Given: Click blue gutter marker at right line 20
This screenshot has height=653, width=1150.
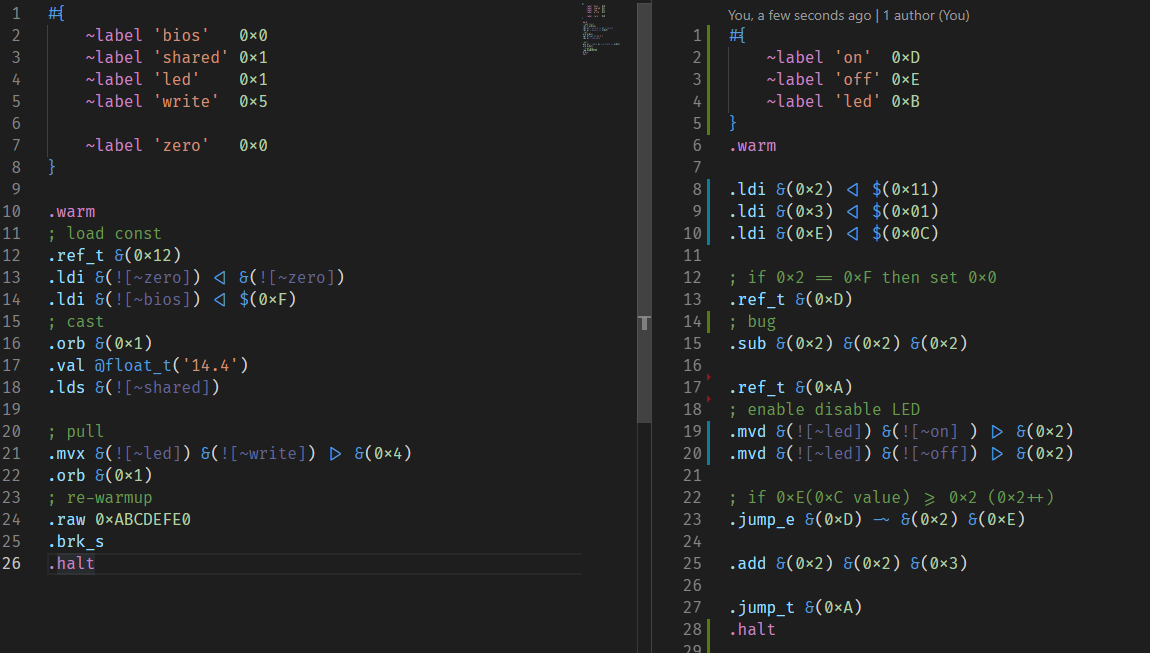Looking at the screenshot, I should pyautogui.click(x=708, y=453).
